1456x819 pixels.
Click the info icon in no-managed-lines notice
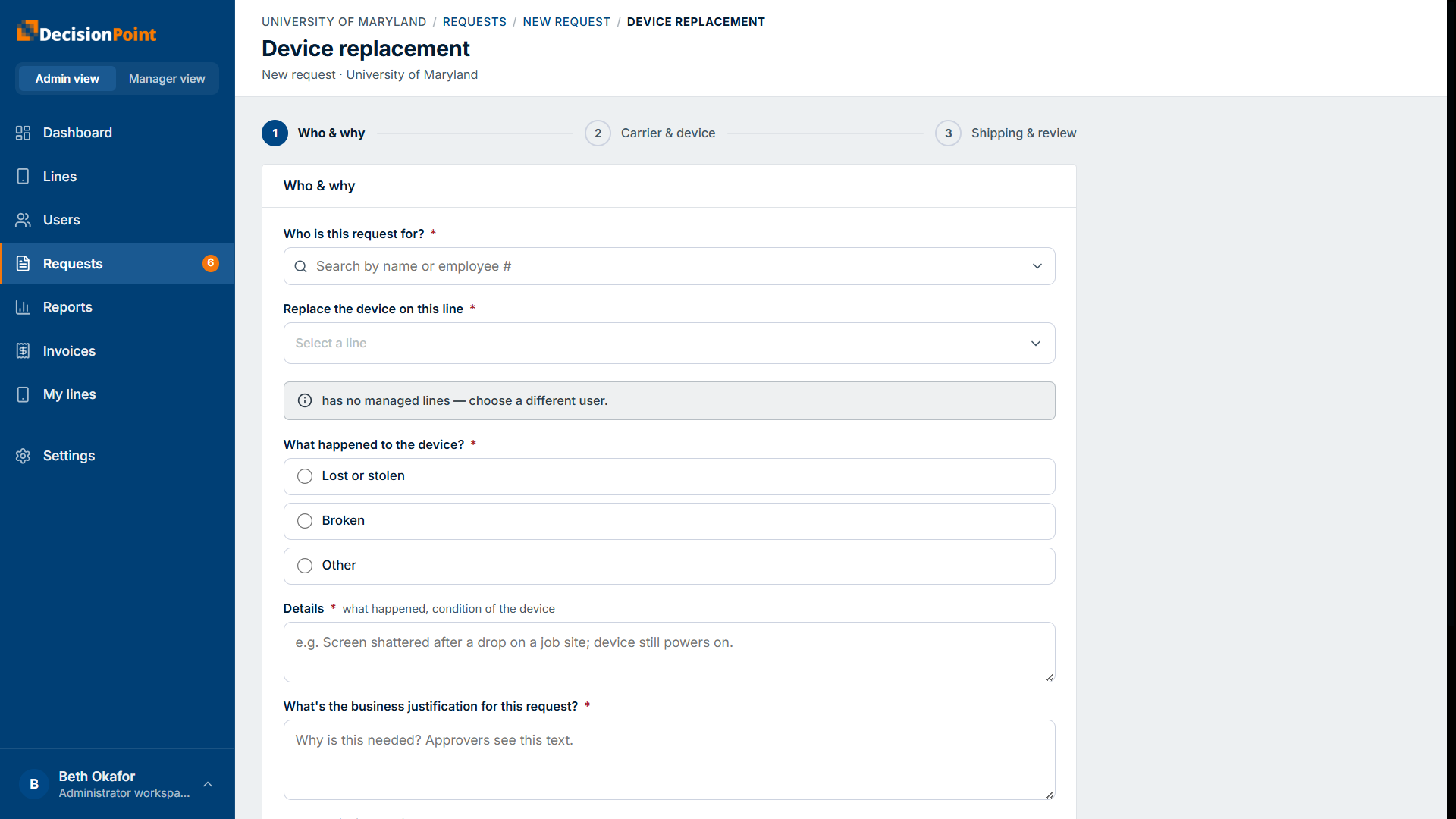click(x=305, y=400)
